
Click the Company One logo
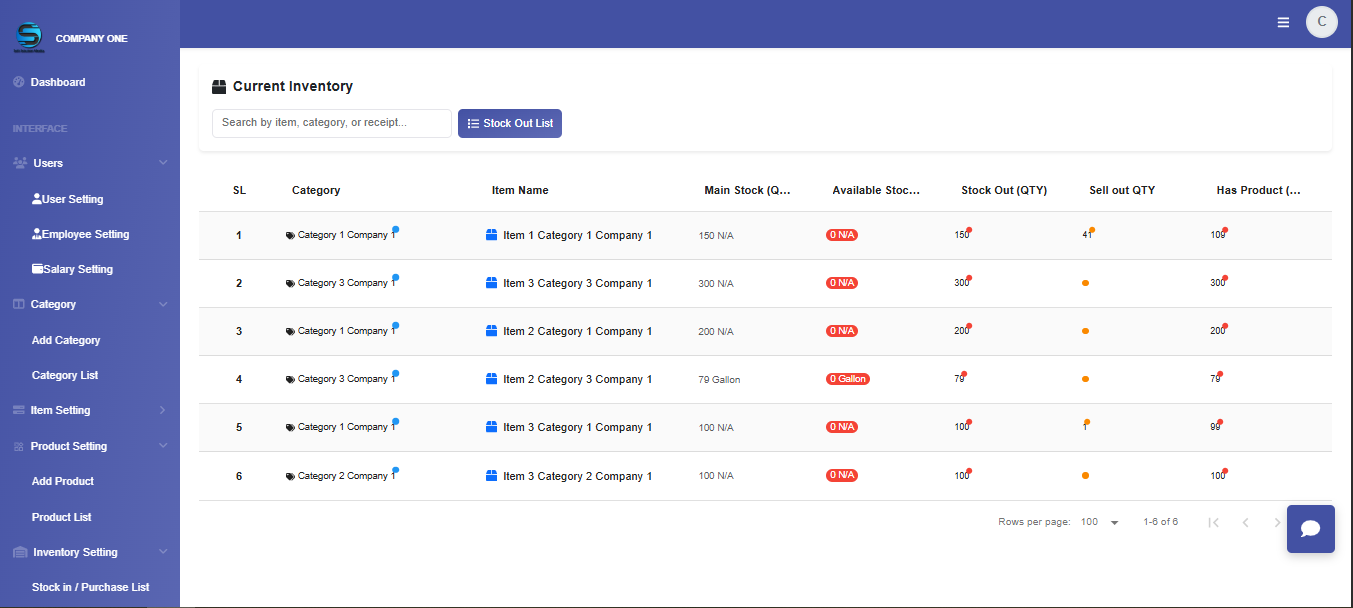click(29, 38)
